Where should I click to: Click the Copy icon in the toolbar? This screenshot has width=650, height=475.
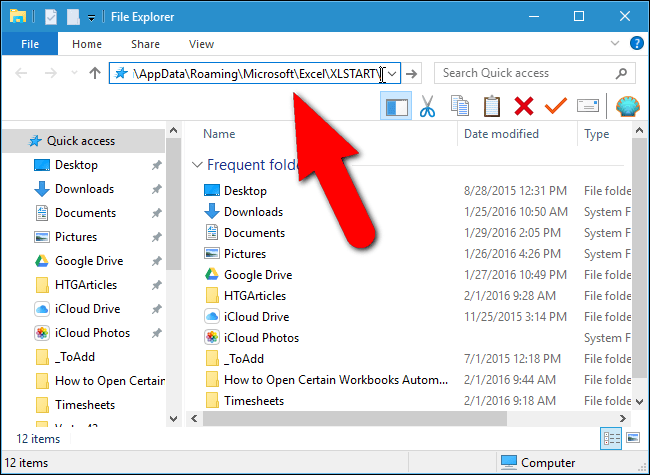[x=460, y=106]
